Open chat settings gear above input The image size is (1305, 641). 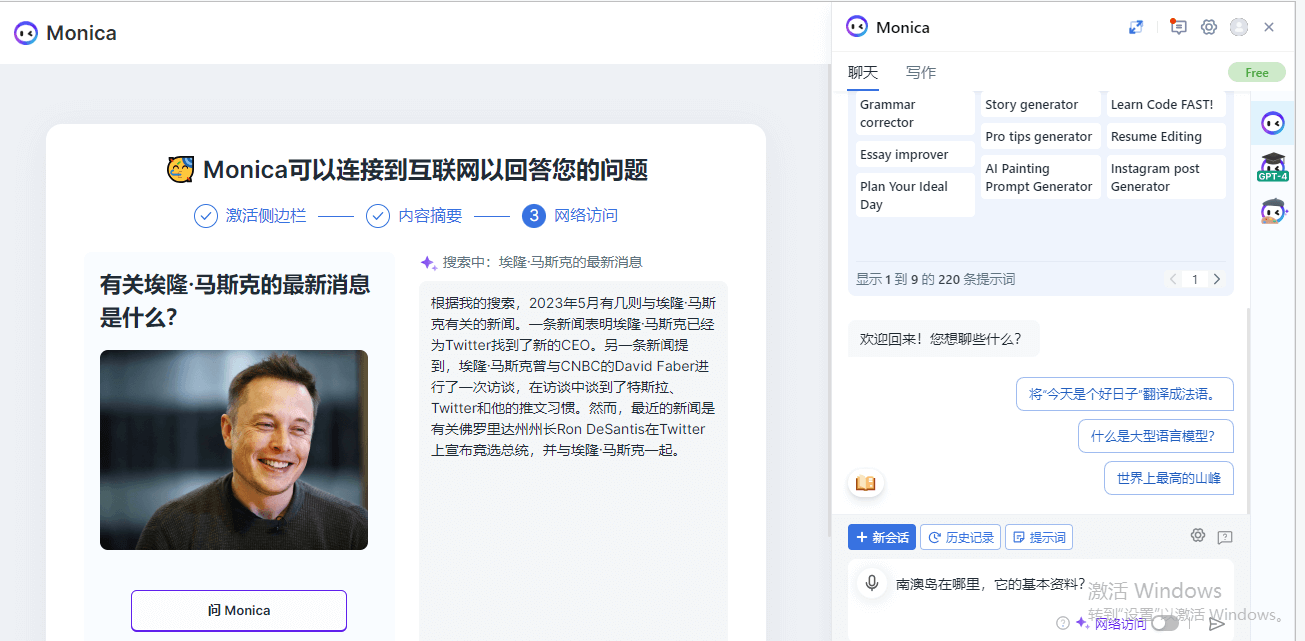coord(1198,536)
